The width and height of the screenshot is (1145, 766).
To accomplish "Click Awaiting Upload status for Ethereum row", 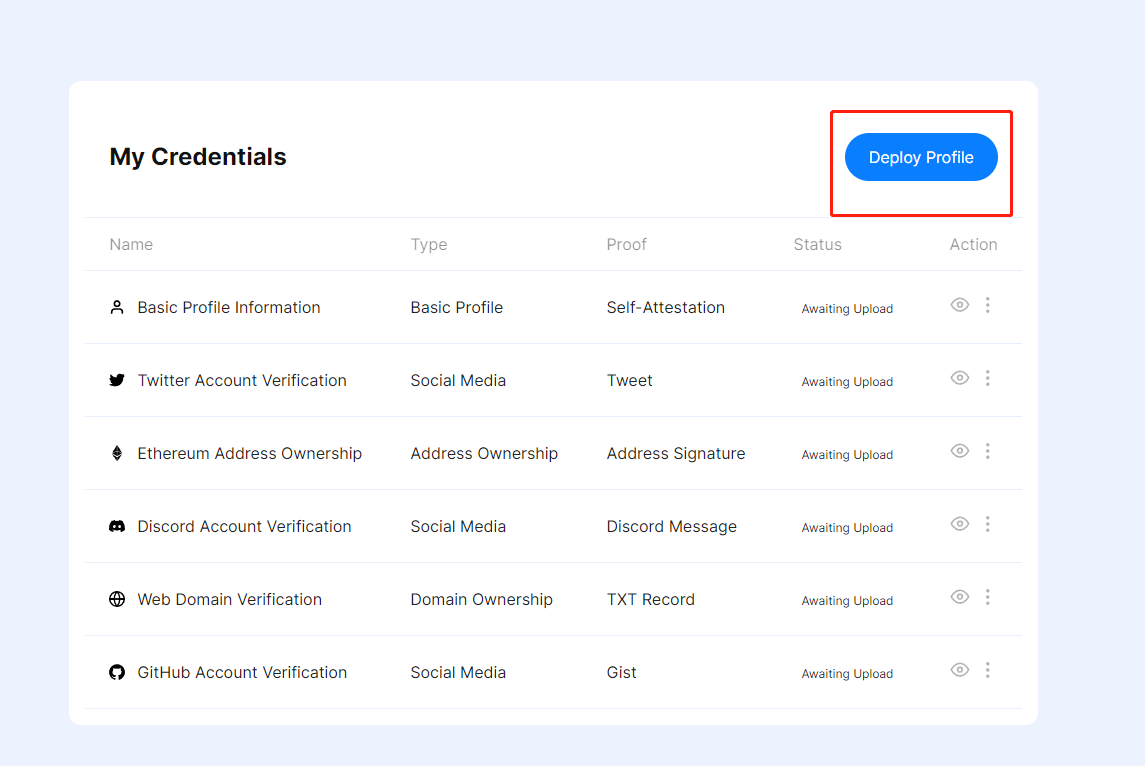I will click(x=847, y=455).
